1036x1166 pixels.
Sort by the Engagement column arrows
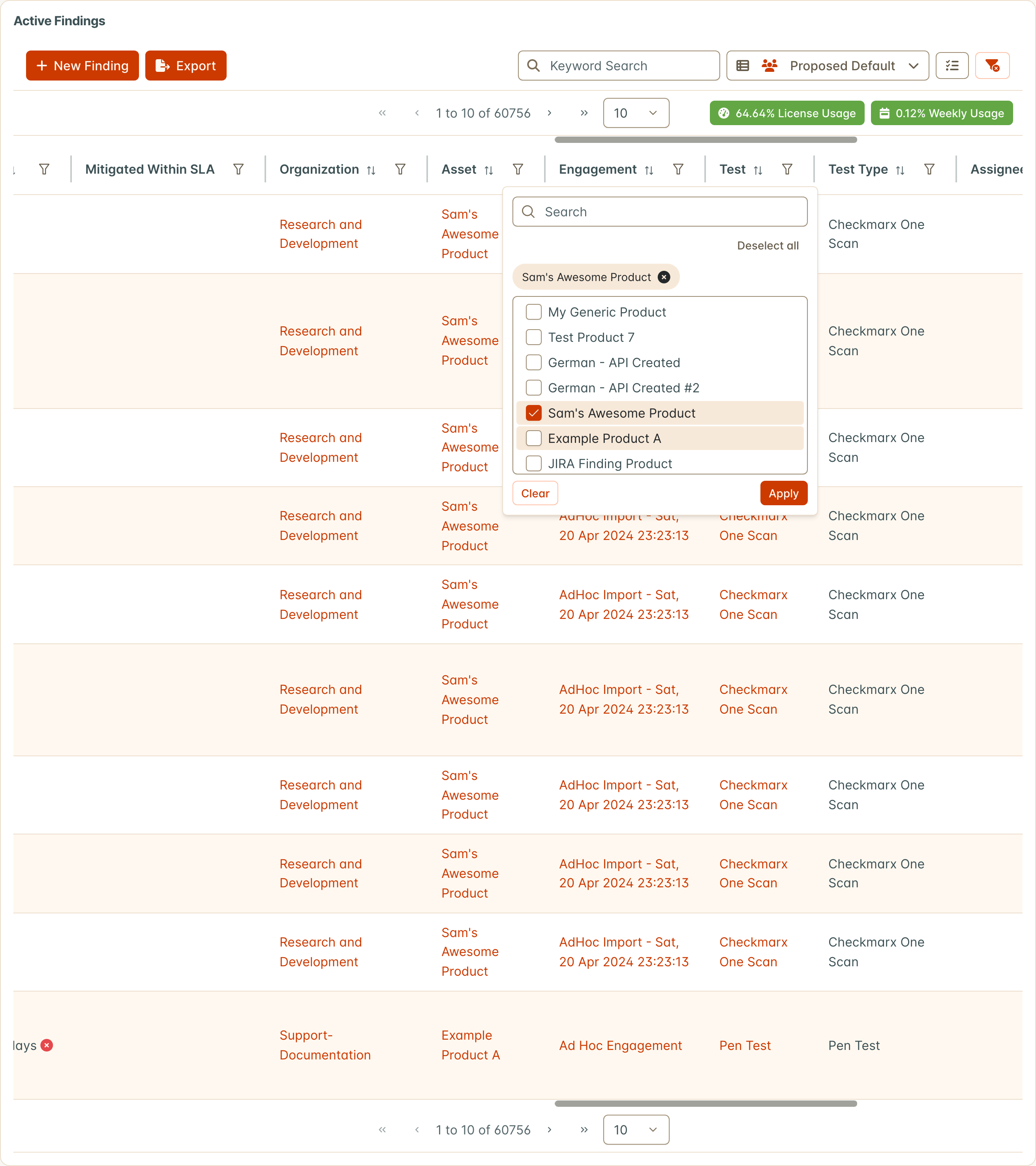(x=649, y=170)
